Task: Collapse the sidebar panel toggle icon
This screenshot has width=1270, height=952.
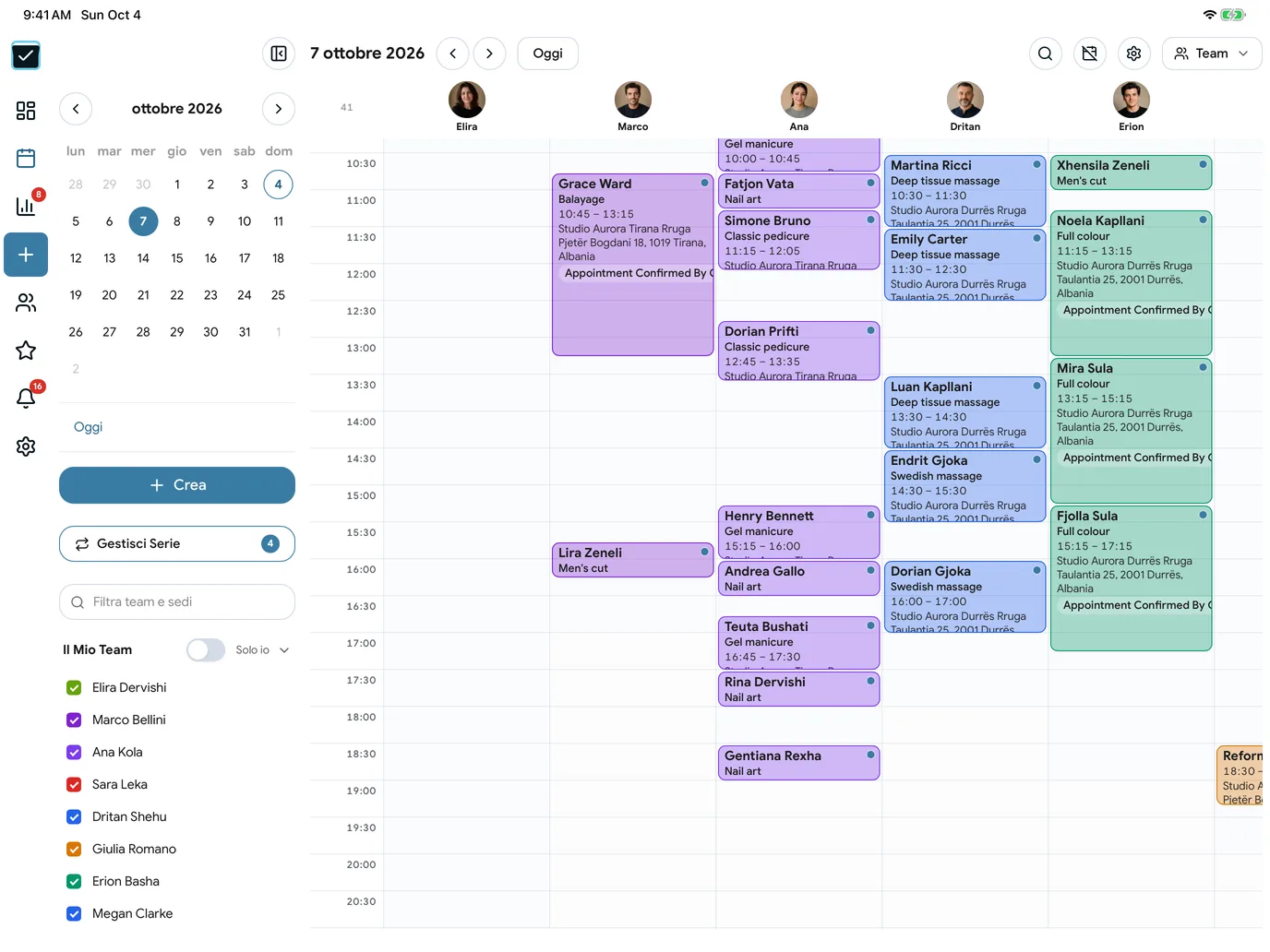Action: pyautogui.click(x=279, y=54)
